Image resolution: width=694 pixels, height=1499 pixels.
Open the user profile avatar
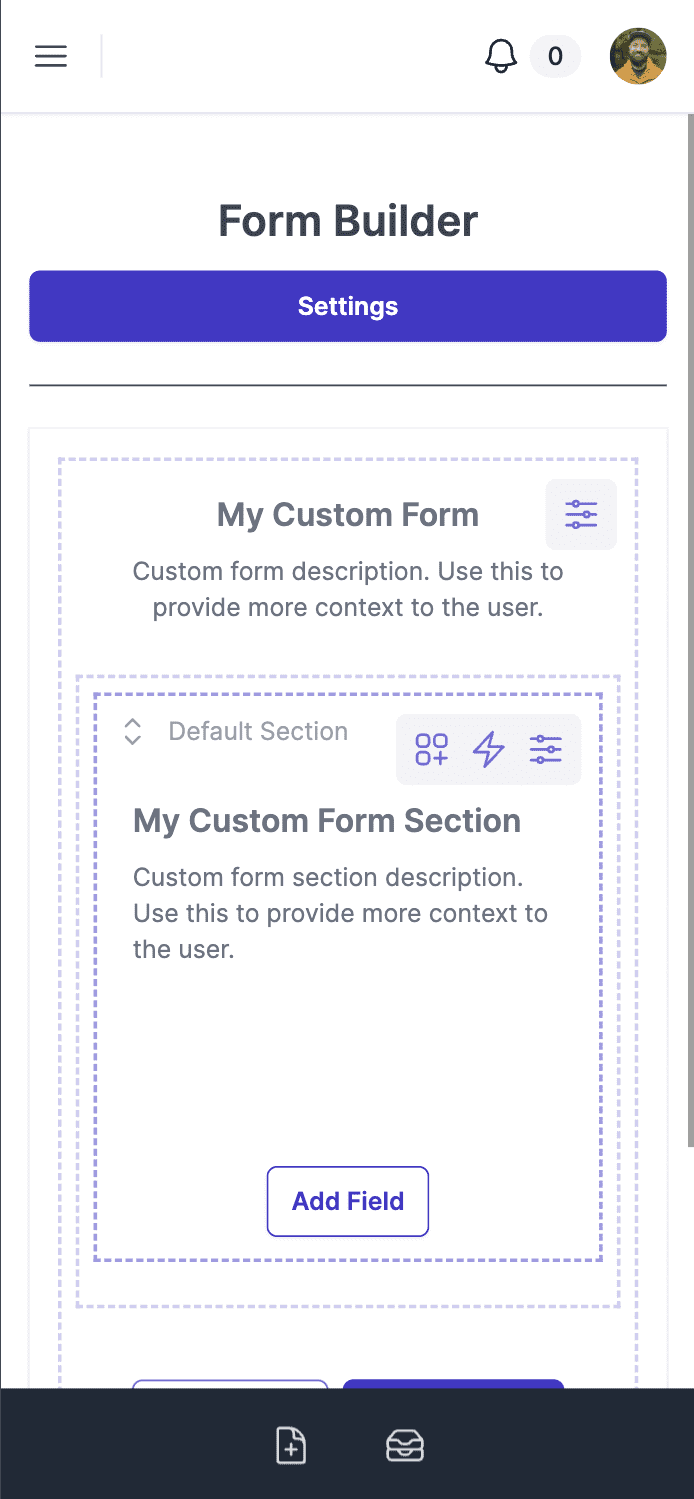638,56
